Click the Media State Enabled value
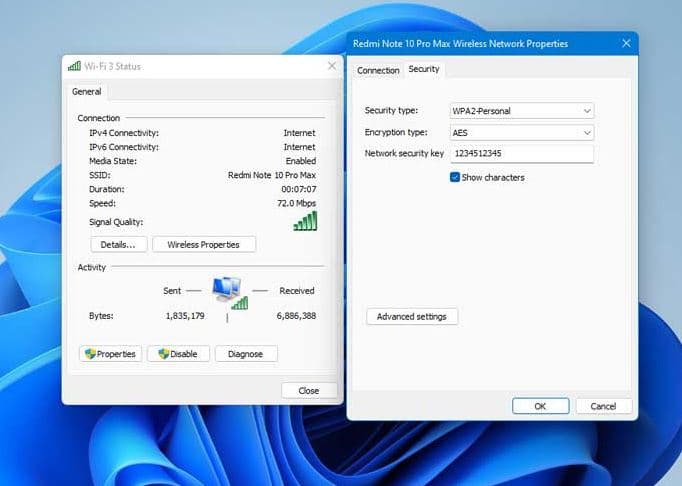This screenshot has height=486, width=682. (301, 161)
